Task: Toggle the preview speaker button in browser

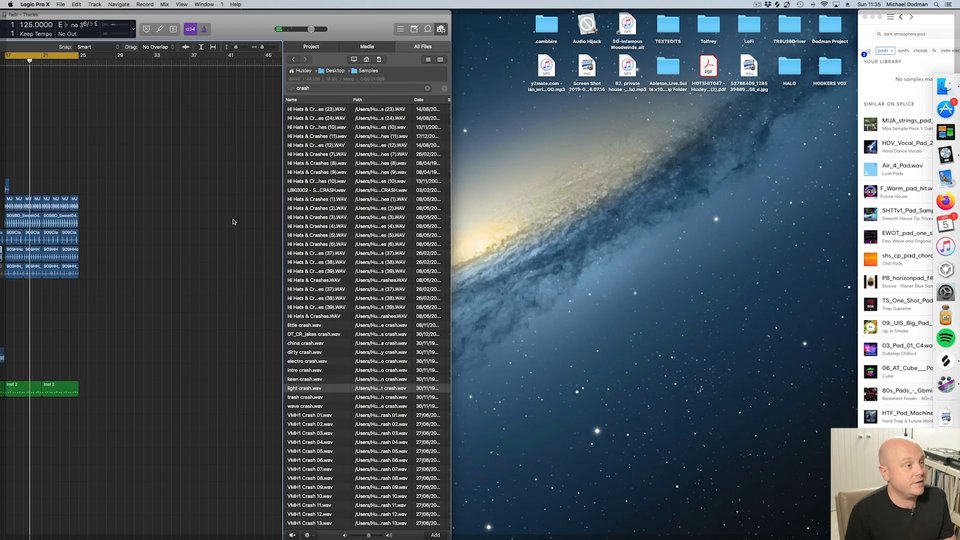Action: 292,535
